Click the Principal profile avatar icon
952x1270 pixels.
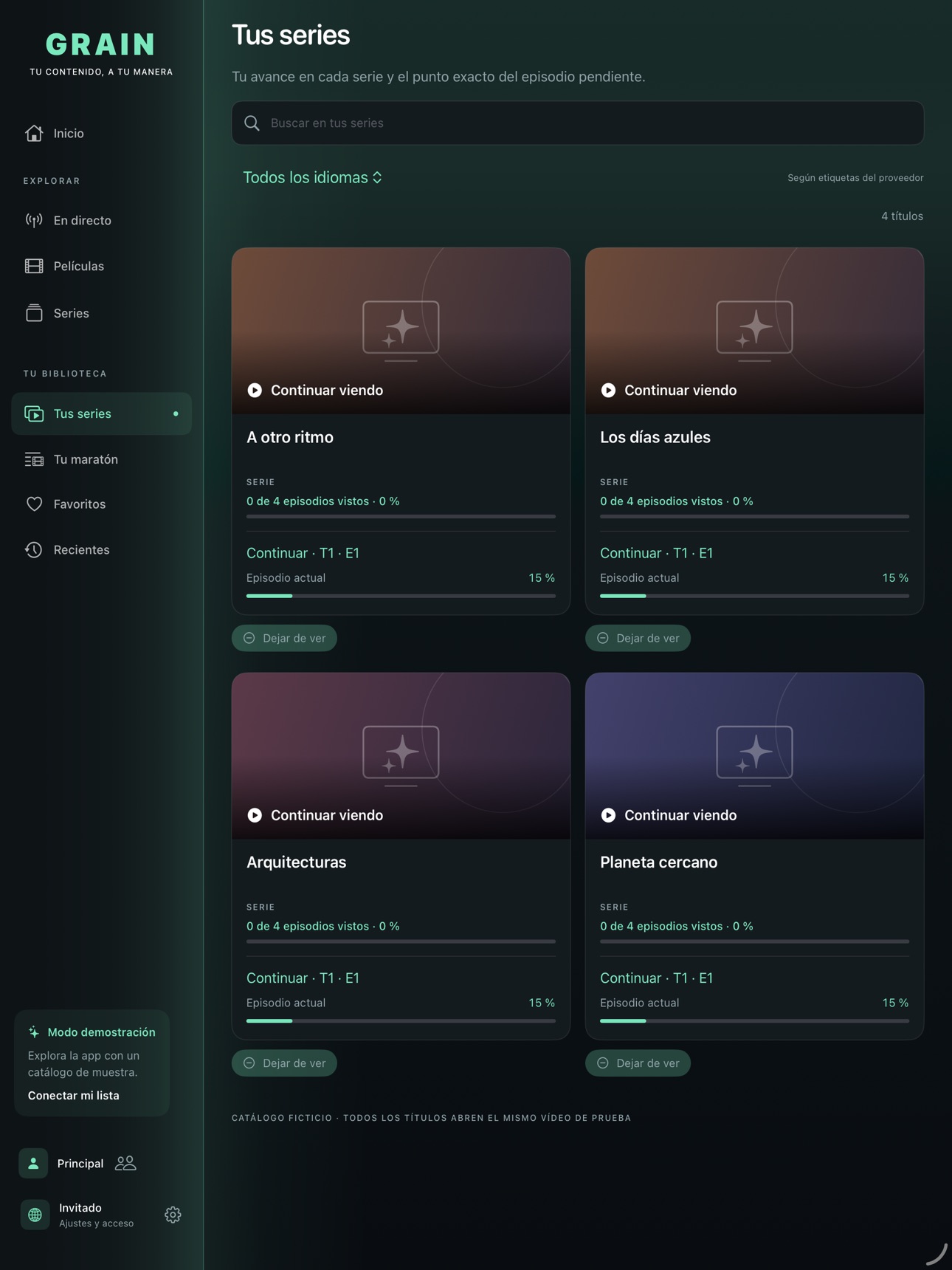(33, 1163)
